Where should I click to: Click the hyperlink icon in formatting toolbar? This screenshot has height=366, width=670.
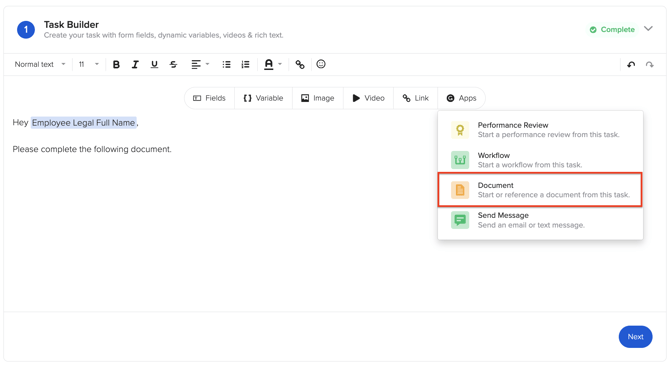coord(300,64)
